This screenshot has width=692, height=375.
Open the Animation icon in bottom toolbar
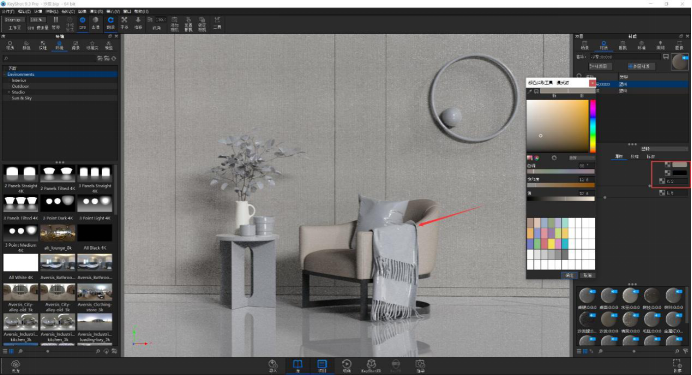click(346, 366)
